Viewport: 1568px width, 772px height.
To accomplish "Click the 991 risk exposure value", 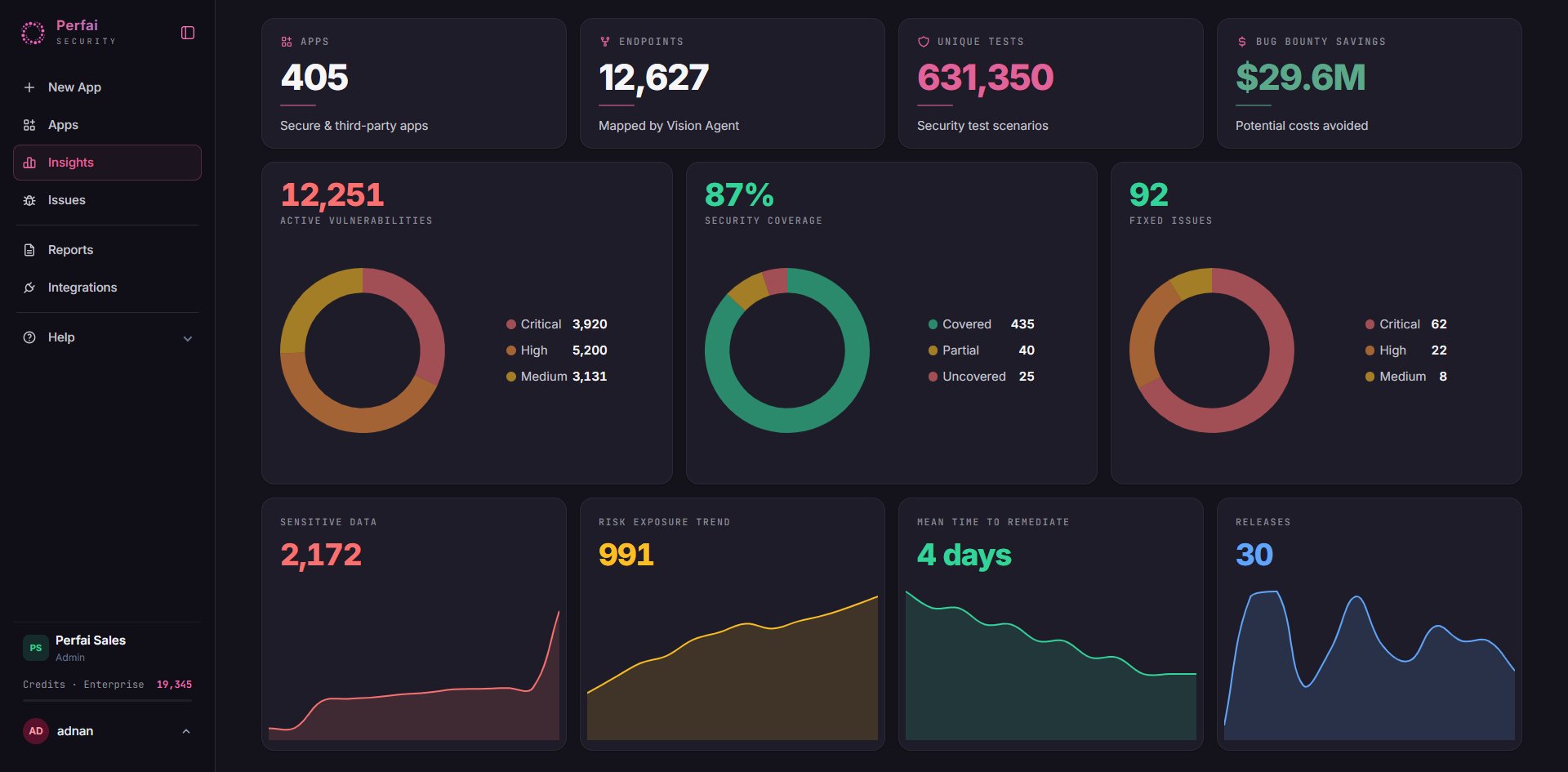I will (626, 555).
